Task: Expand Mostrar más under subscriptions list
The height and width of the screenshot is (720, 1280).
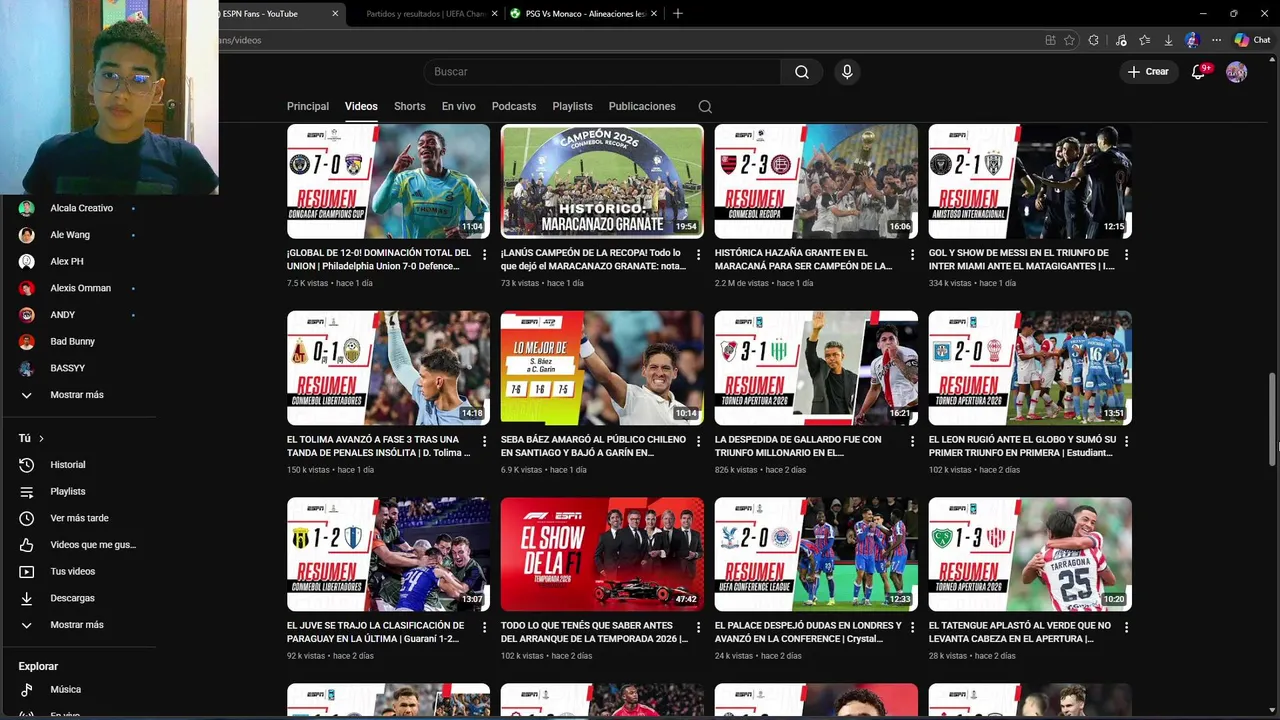Action: click(78, 395)
